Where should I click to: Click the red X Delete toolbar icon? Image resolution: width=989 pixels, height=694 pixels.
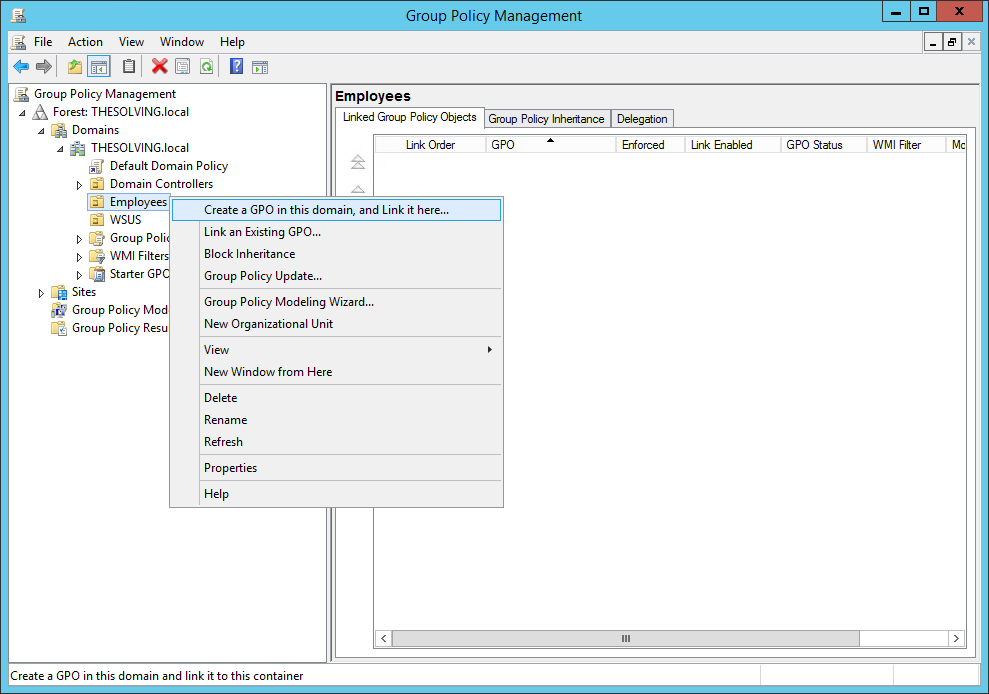[158, 66]
